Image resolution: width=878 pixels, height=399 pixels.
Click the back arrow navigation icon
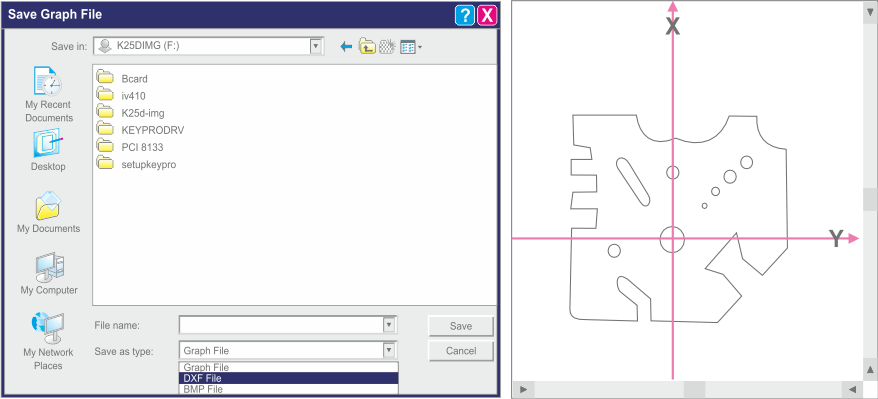tap(346, 47)
